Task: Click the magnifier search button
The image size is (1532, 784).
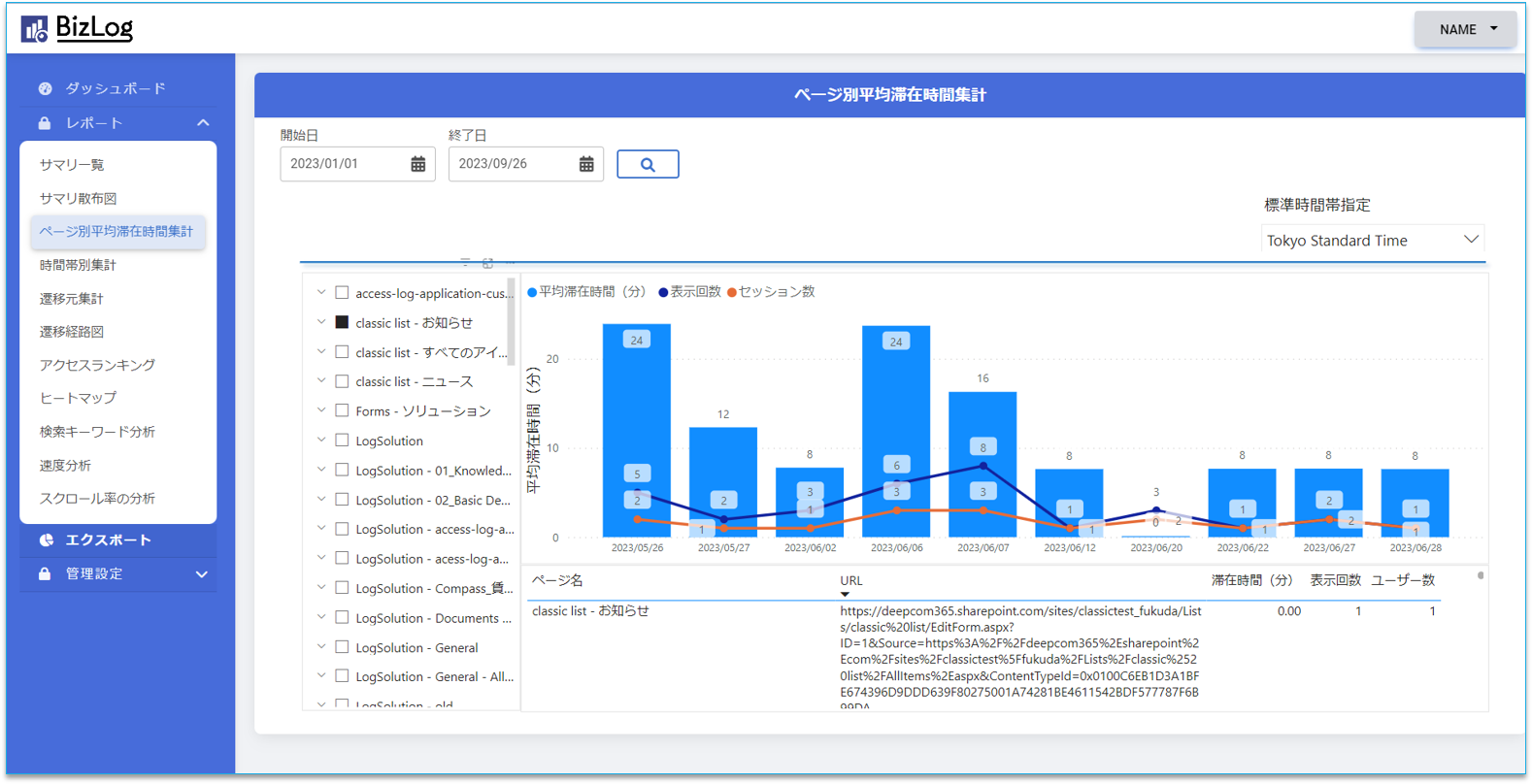Action: [x=648, y=164]
